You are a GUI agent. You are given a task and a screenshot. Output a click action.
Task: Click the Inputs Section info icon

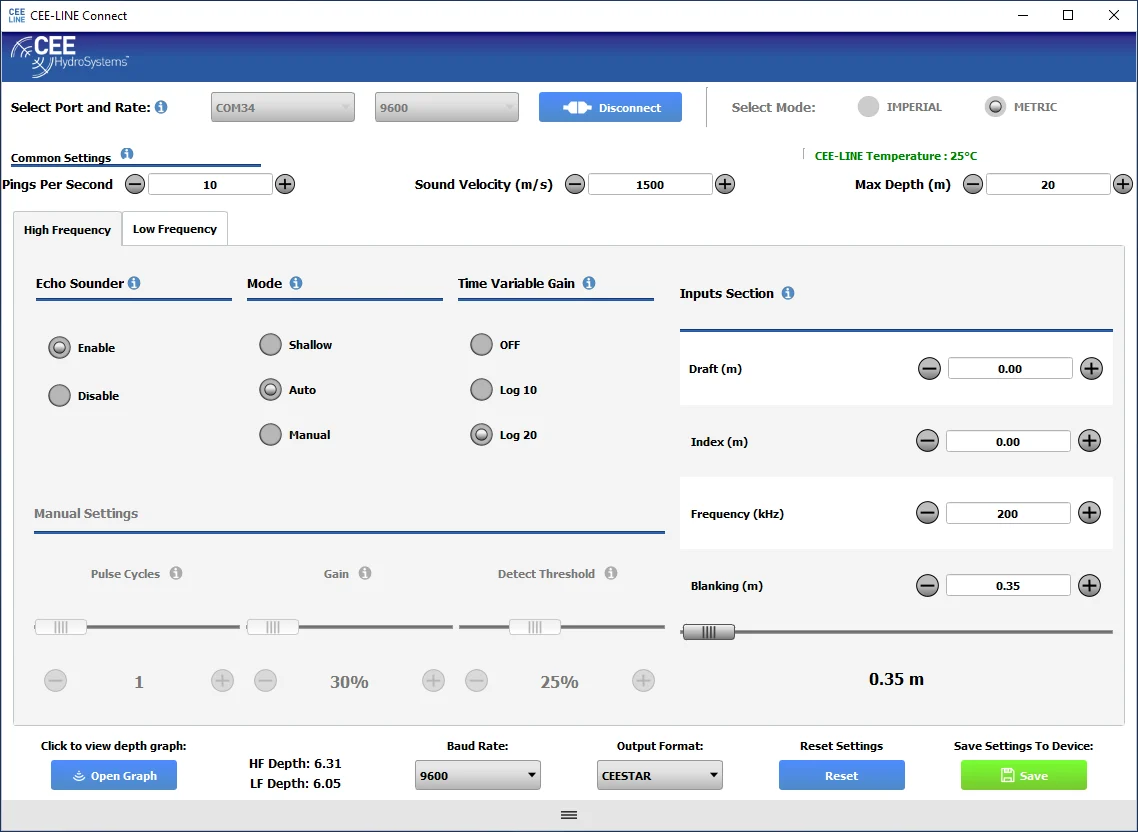click(788, 293)
